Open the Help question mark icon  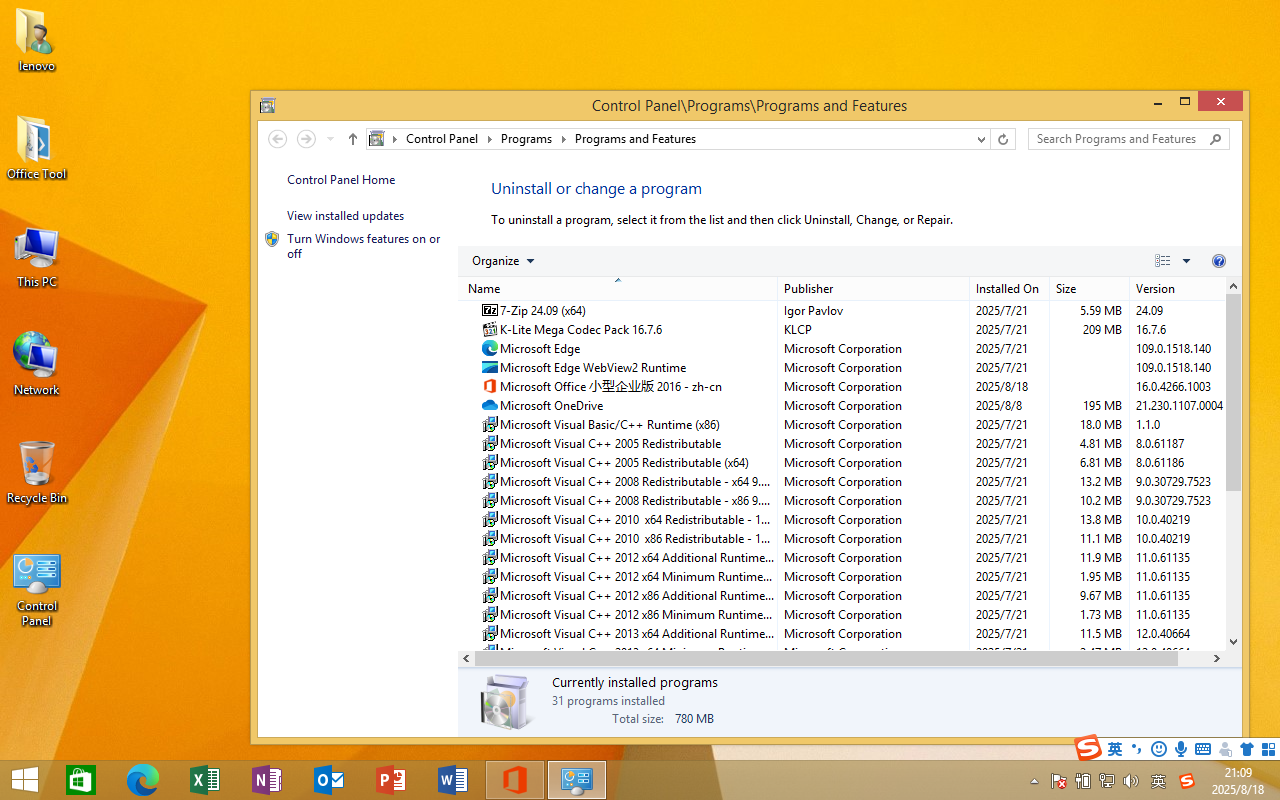coord(1218,261)
